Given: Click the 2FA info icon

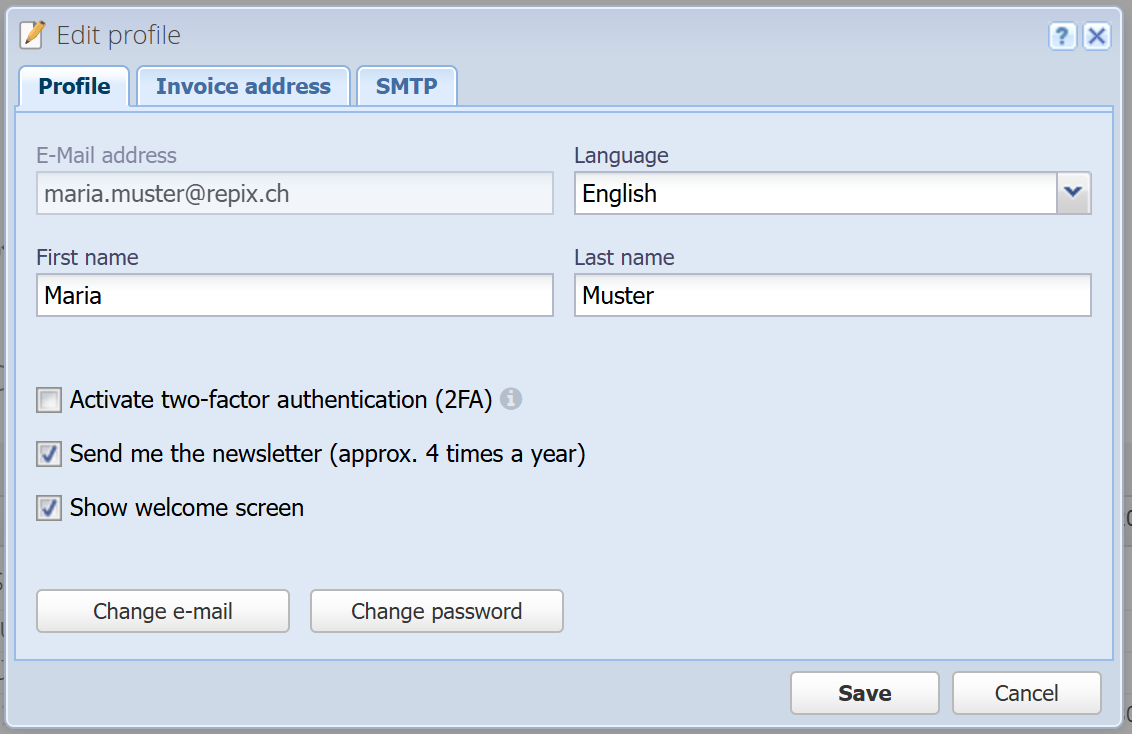Looking at the screenshot, I should [x=510, y=398].
